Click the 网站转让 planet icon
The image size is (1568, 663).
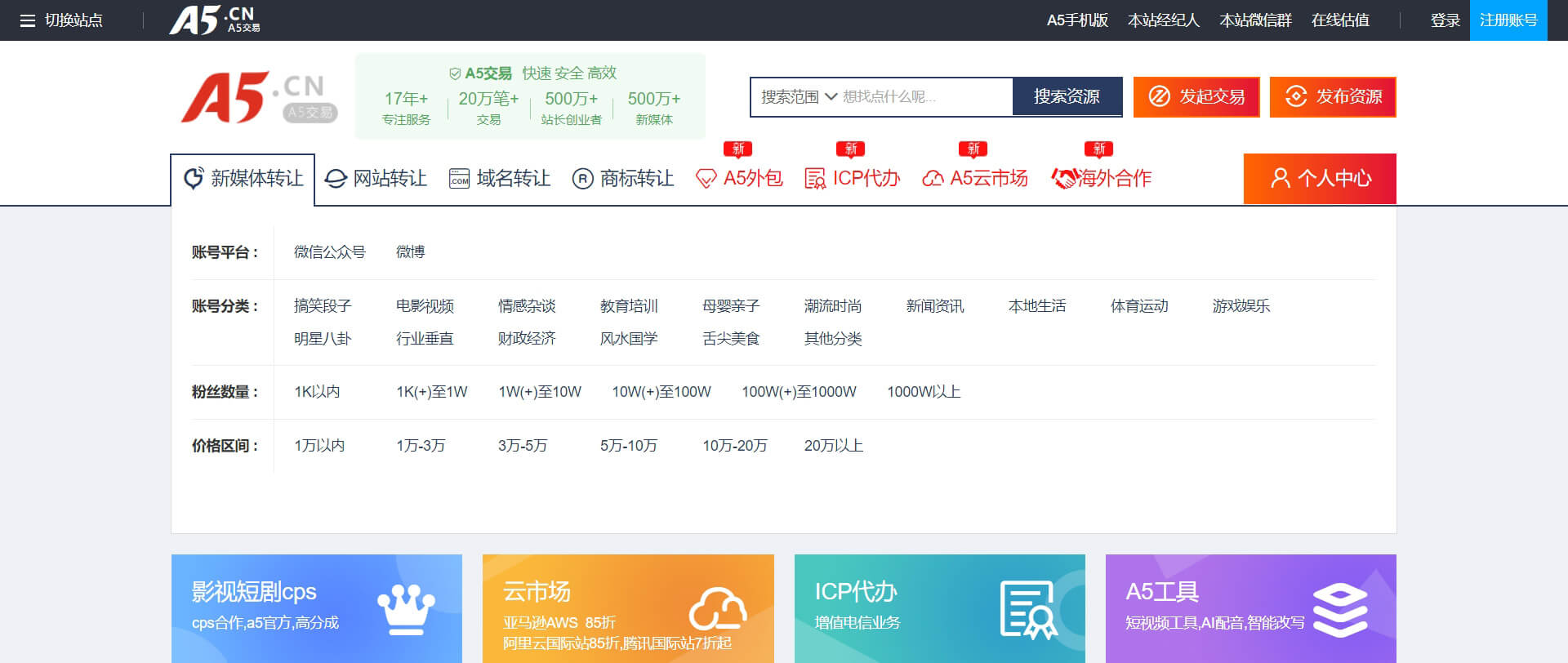point(336,178)
